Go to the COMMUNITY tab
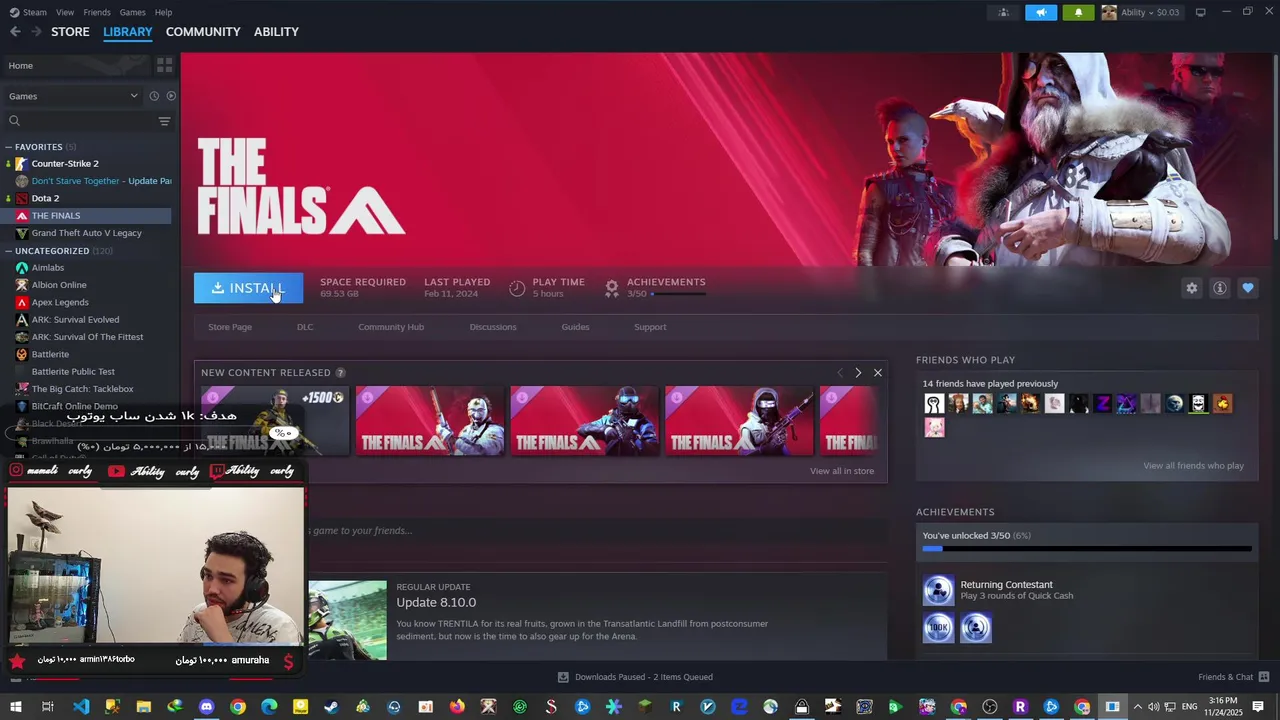 pos(203,32)
